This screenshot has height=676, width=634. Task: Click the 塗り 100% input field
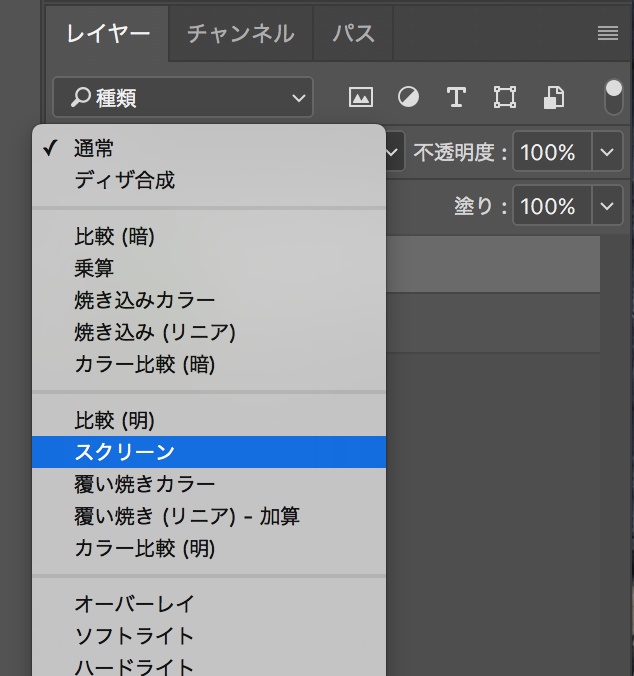point(552,206)
